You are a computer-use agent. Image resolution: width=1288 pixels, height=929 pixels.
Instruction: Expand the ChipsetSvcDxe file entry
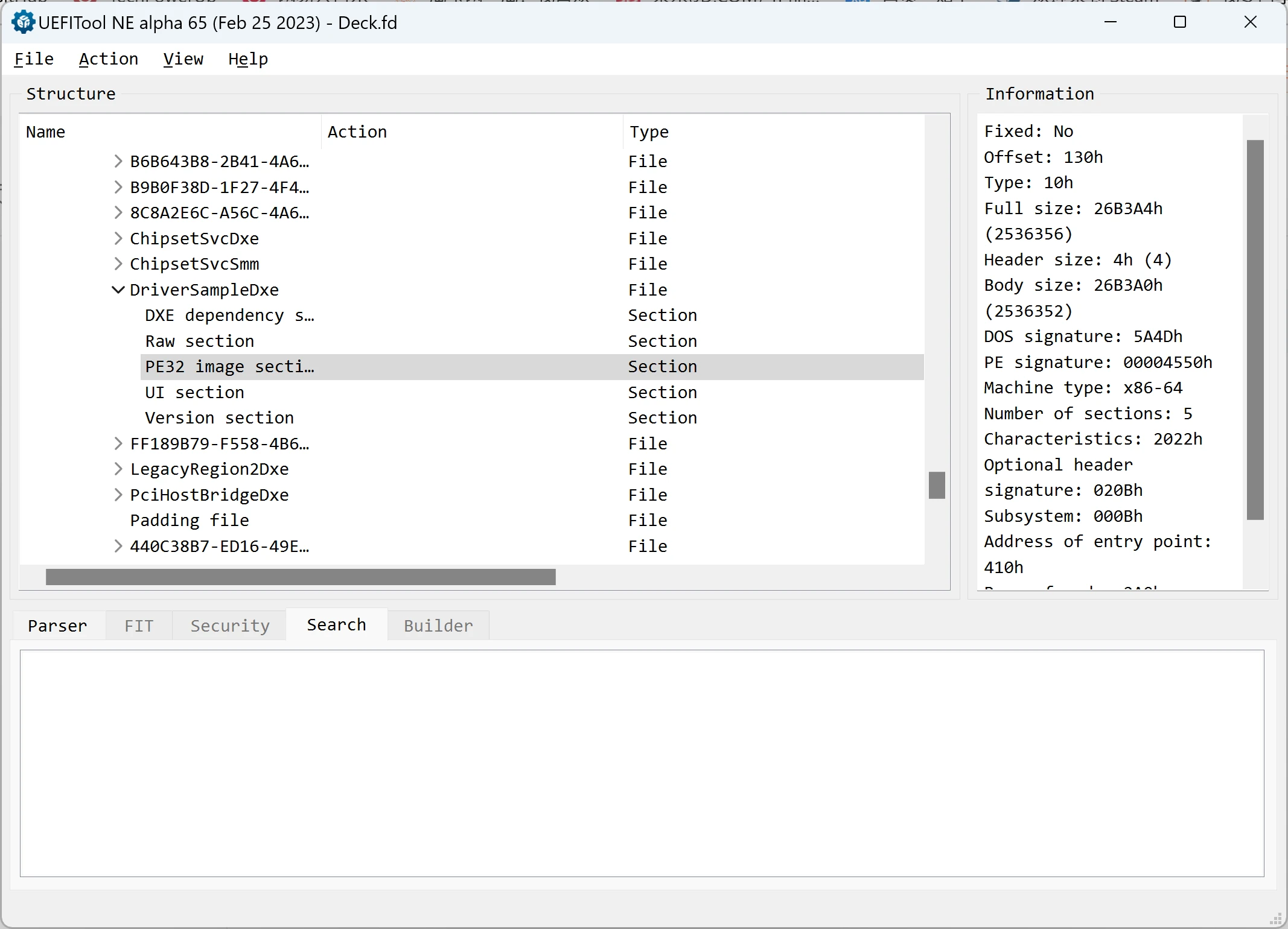tap(118, 238)
